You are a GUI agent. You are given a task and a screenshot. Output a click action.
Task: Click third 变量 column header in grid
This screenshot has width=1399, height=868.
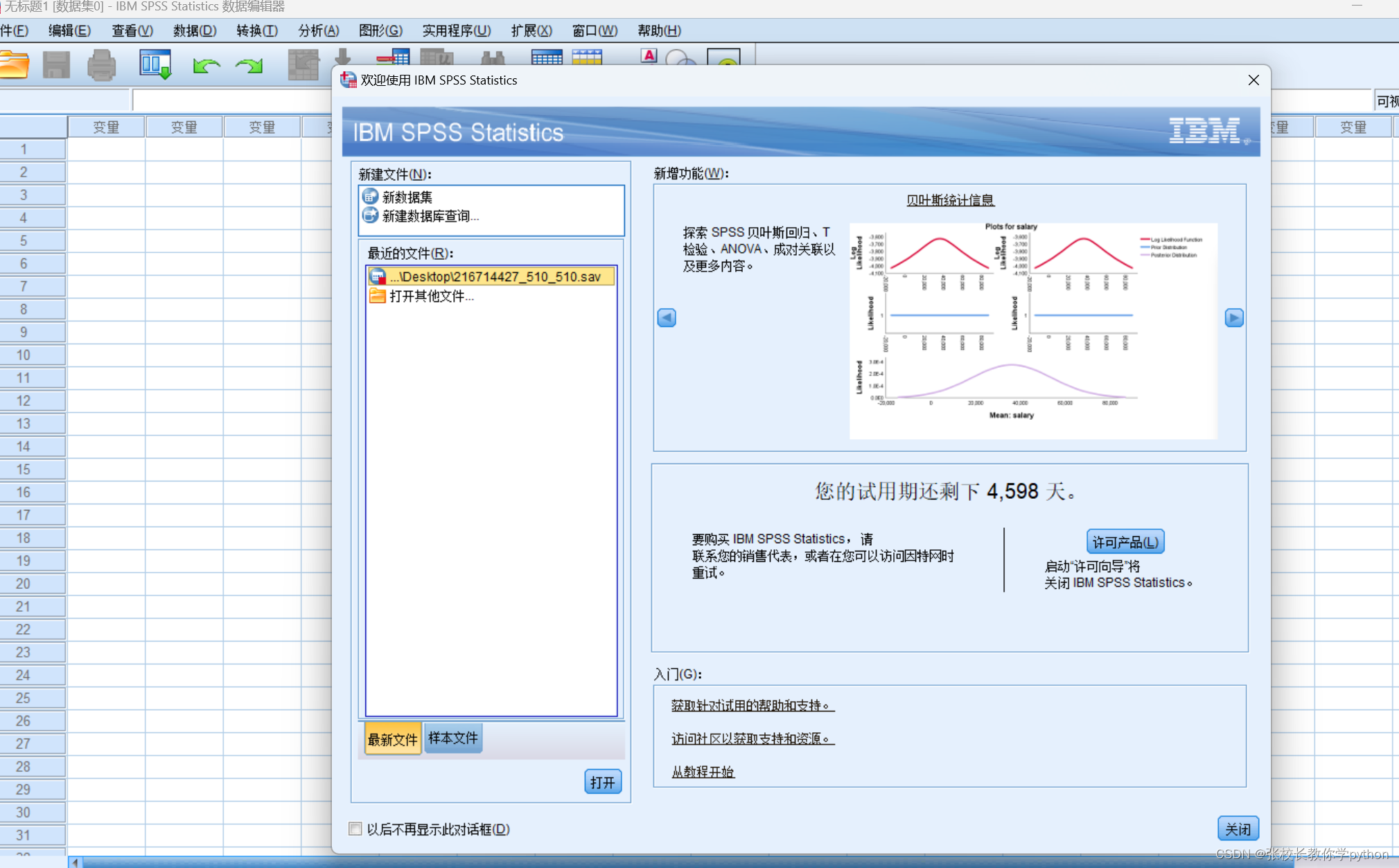(x=262, y=127)
